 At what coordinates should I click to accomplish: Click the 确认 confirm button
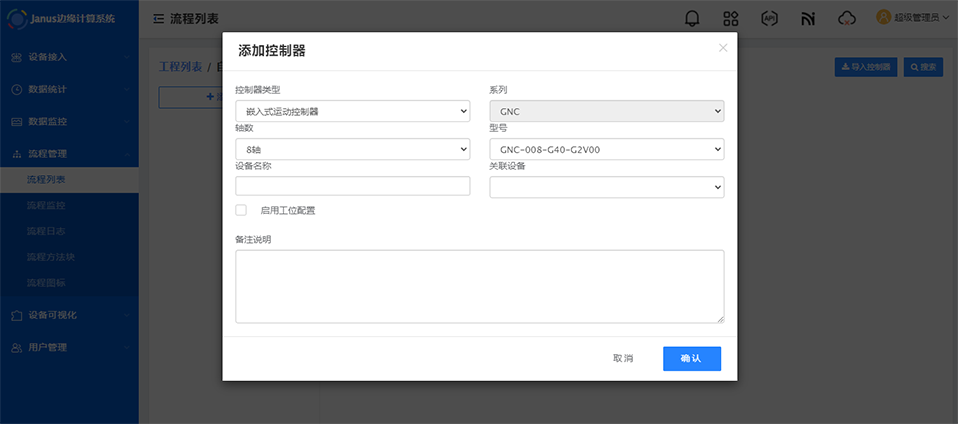coord(691,358)
